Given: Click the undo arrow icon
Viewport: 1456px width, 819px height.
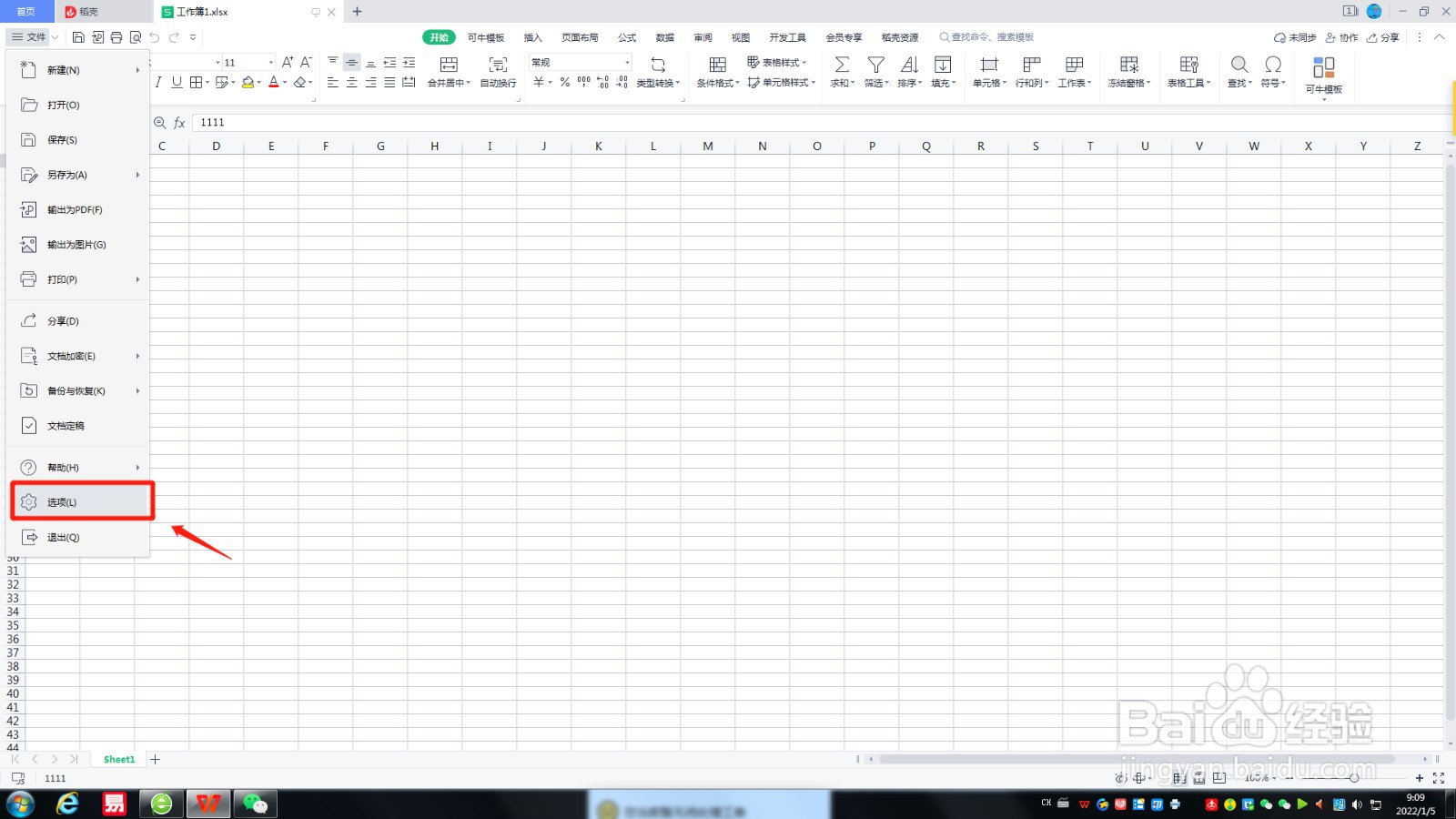Looking at the screenshot, I should (155, 37).
